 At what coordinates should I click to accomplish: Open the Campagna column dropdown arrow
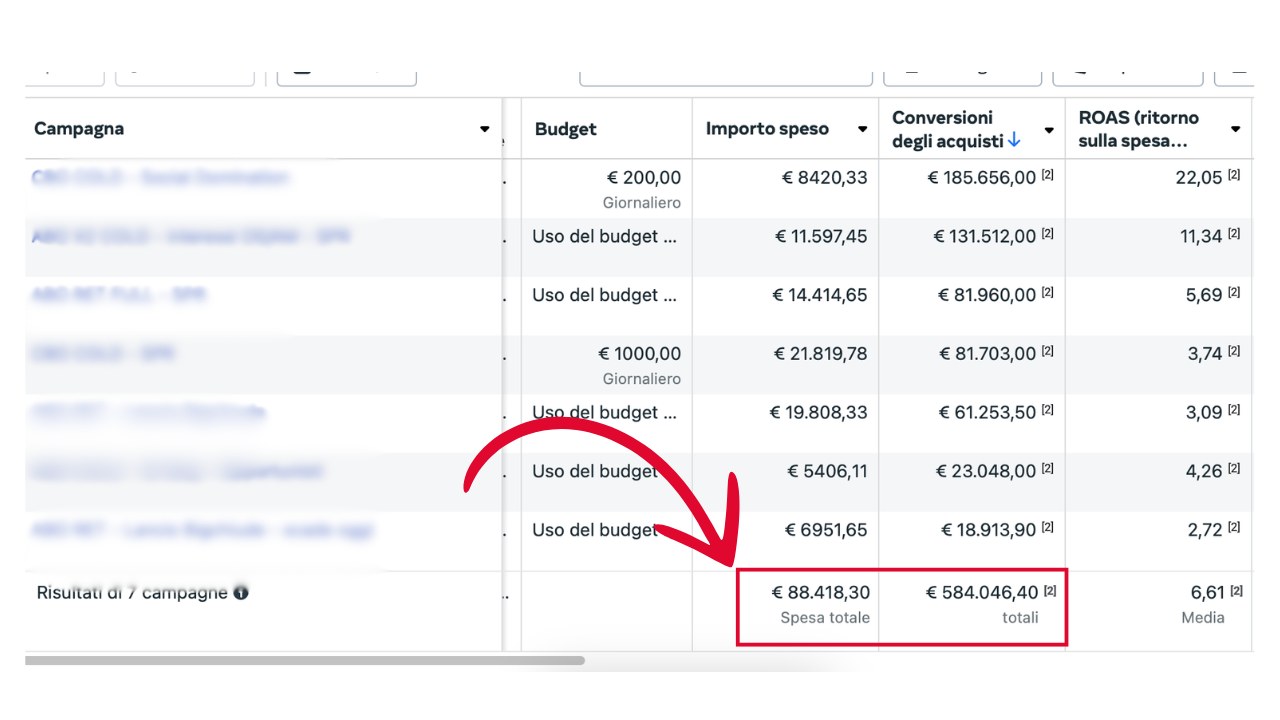pyautogui.click(x=485, y=129)
